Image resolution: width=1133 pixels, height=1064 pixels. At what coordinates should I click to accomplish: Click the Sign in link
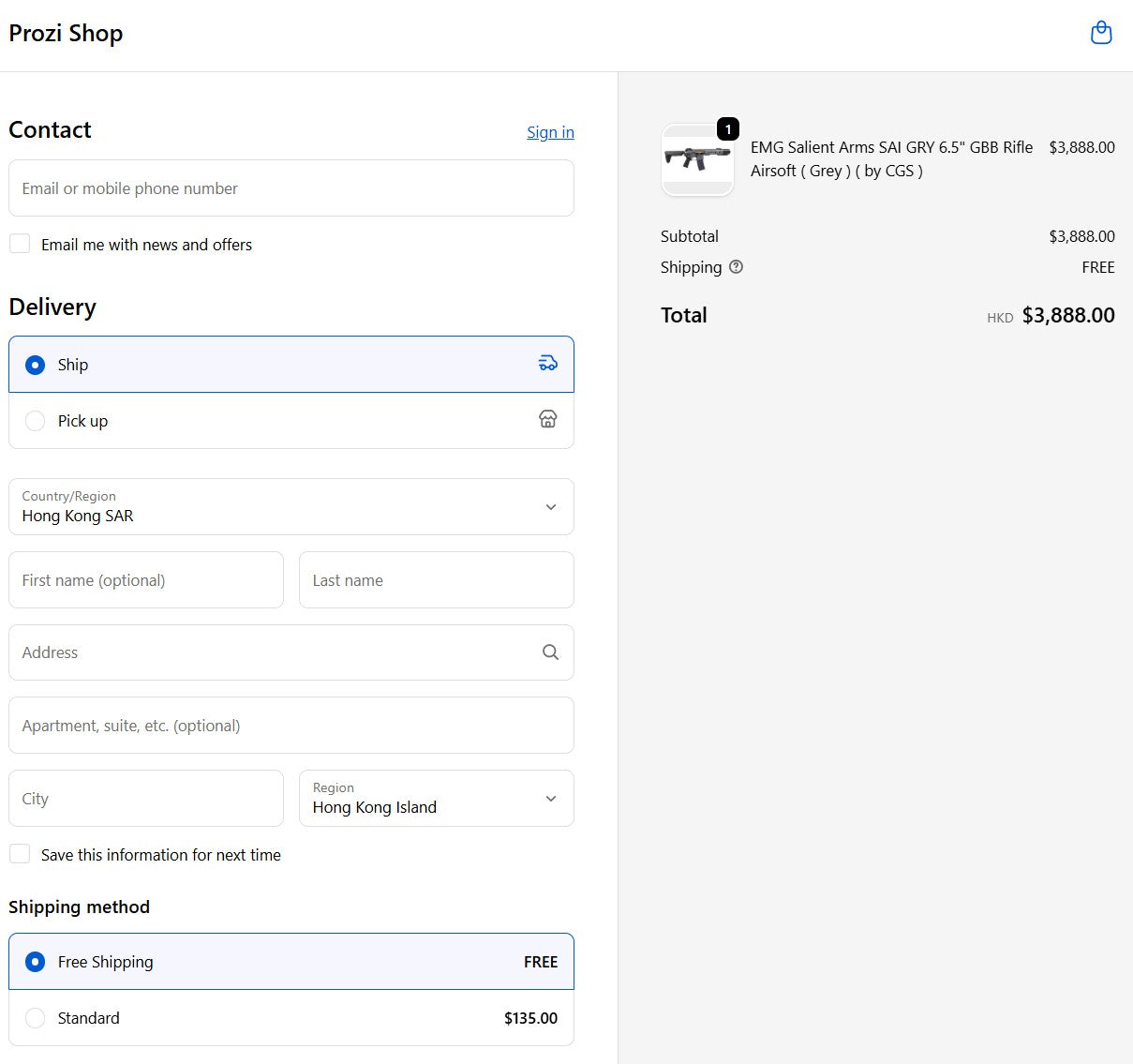[550, 132]
